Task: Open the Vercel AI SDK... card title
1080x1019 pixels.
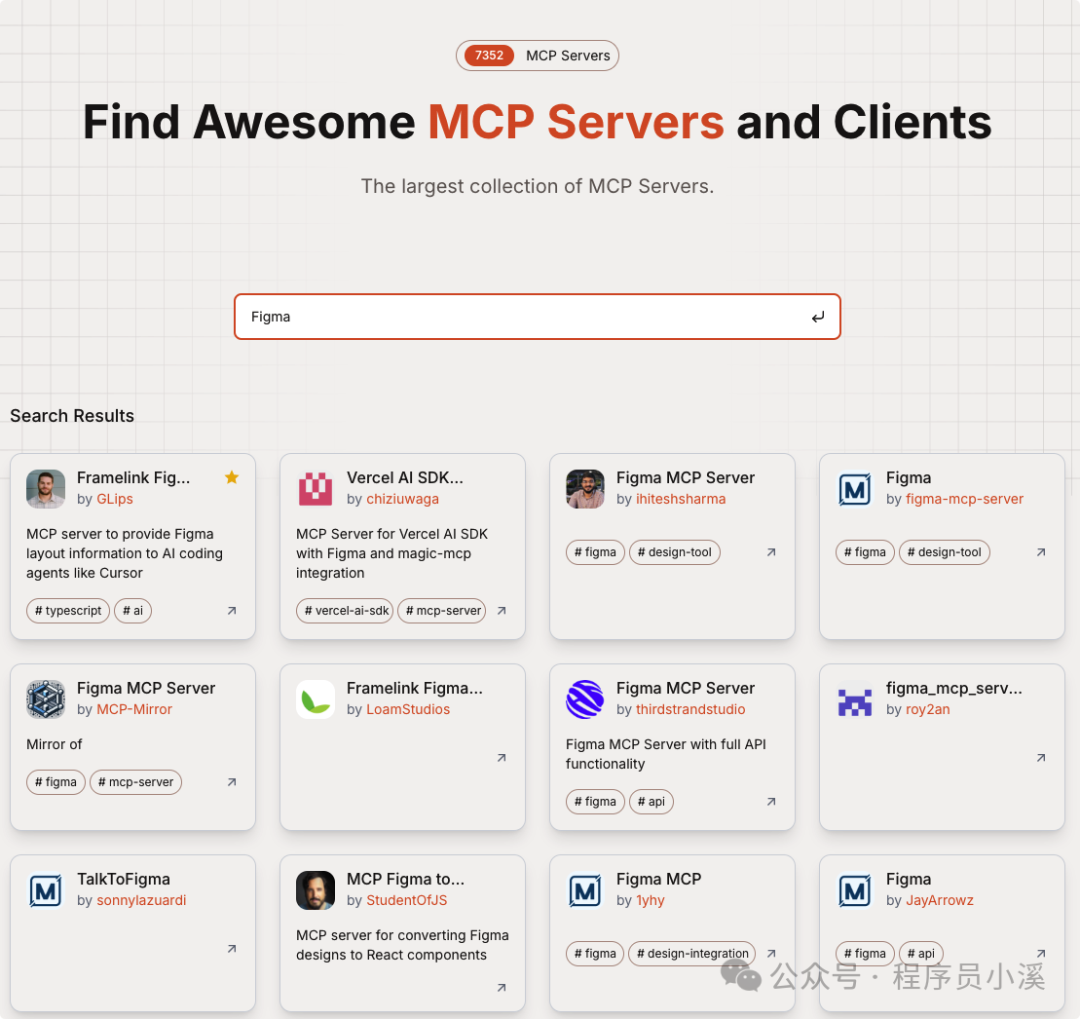Action: (404, 477)
